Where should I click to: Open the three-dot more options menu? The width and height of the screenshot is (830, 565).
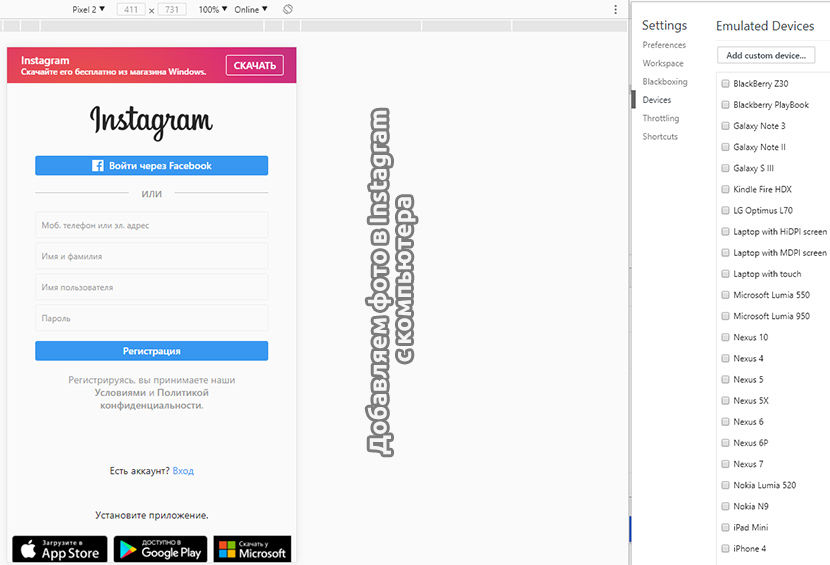[x=615, y=10]
